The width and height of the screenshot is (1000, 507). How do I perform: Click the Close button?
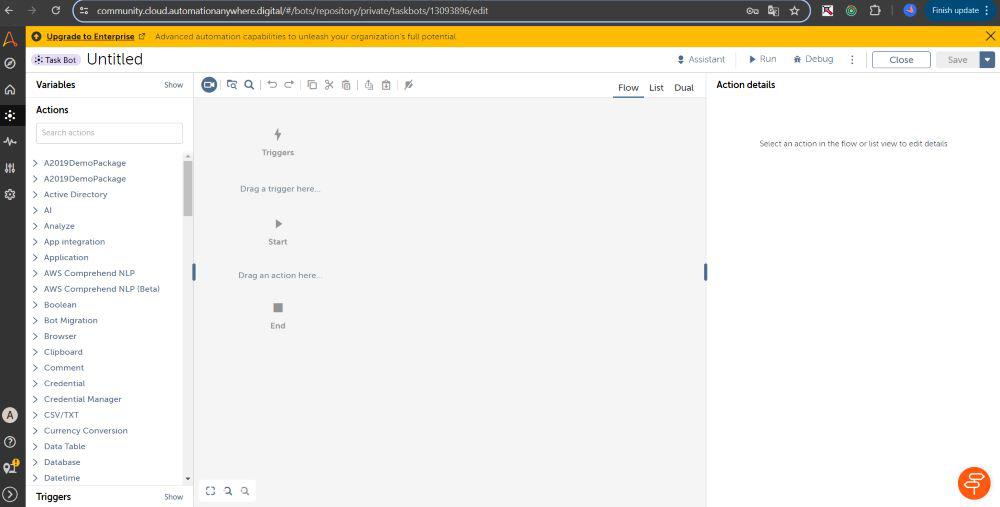coord(901,59)
